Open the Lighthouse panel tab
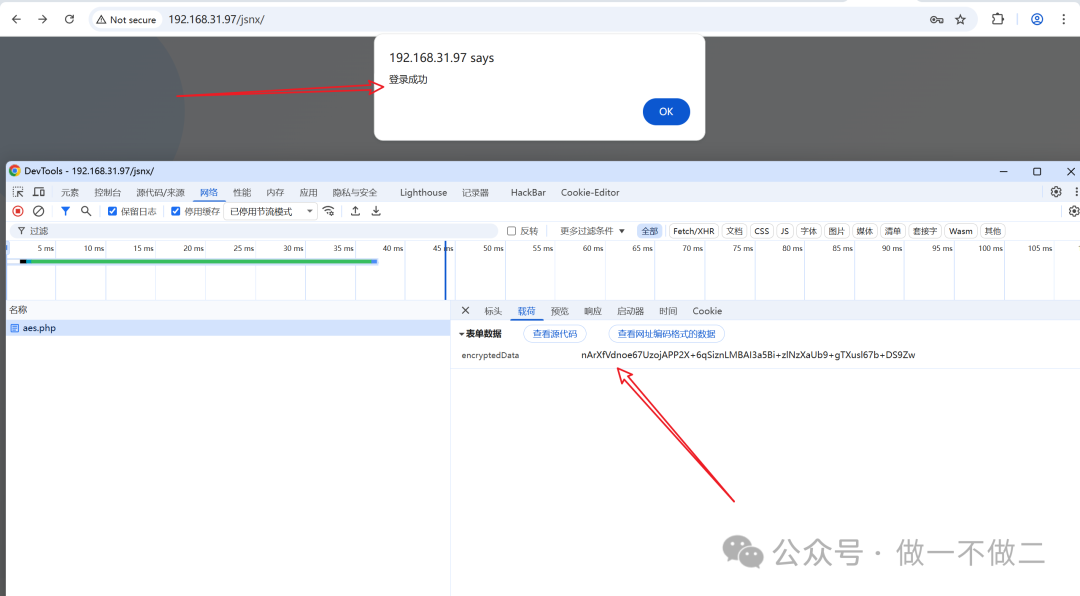This screenshot has height=596, width=1080. pos(423,193)
